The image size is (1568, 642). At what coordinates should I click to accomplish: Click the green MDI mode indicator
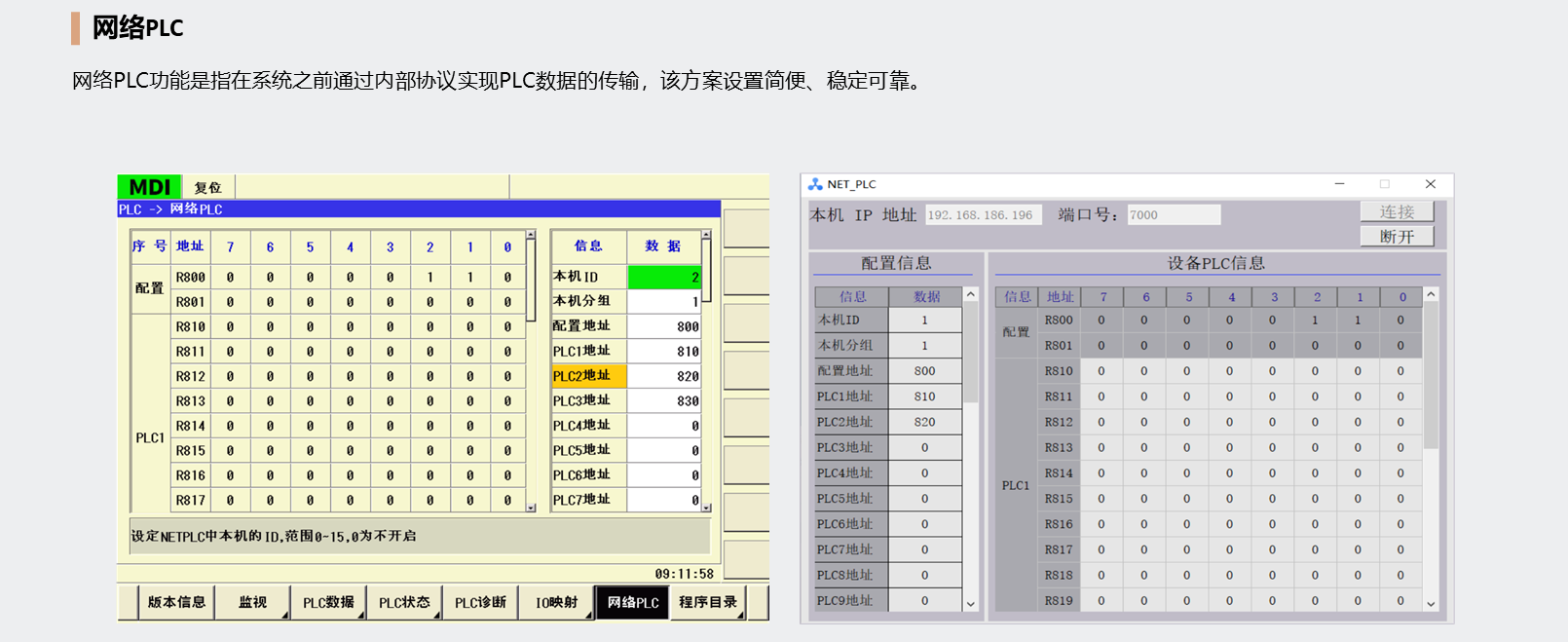point(150,187)
